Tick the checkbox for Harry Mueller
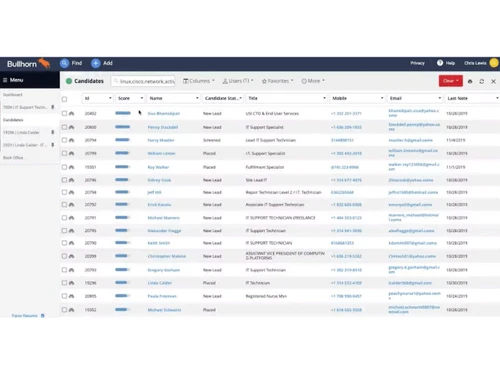This screenshot has width=500, height=375. coord(64,140)
